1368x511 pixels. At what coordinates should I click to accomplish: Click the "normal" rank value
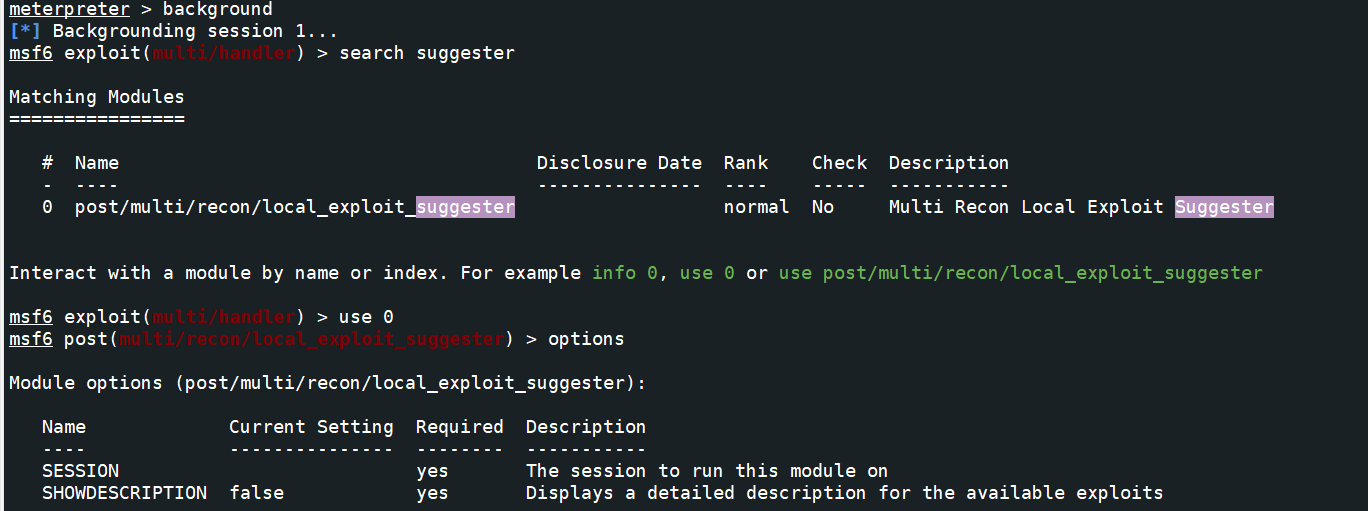756,207
